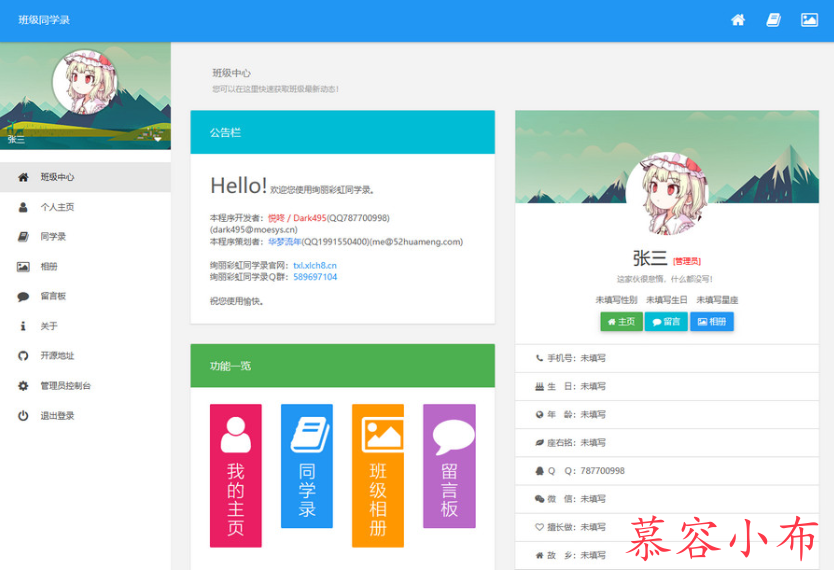The image size is (834, 574).
Task: Click the image icon beside 相册
Action: (23, 267)
